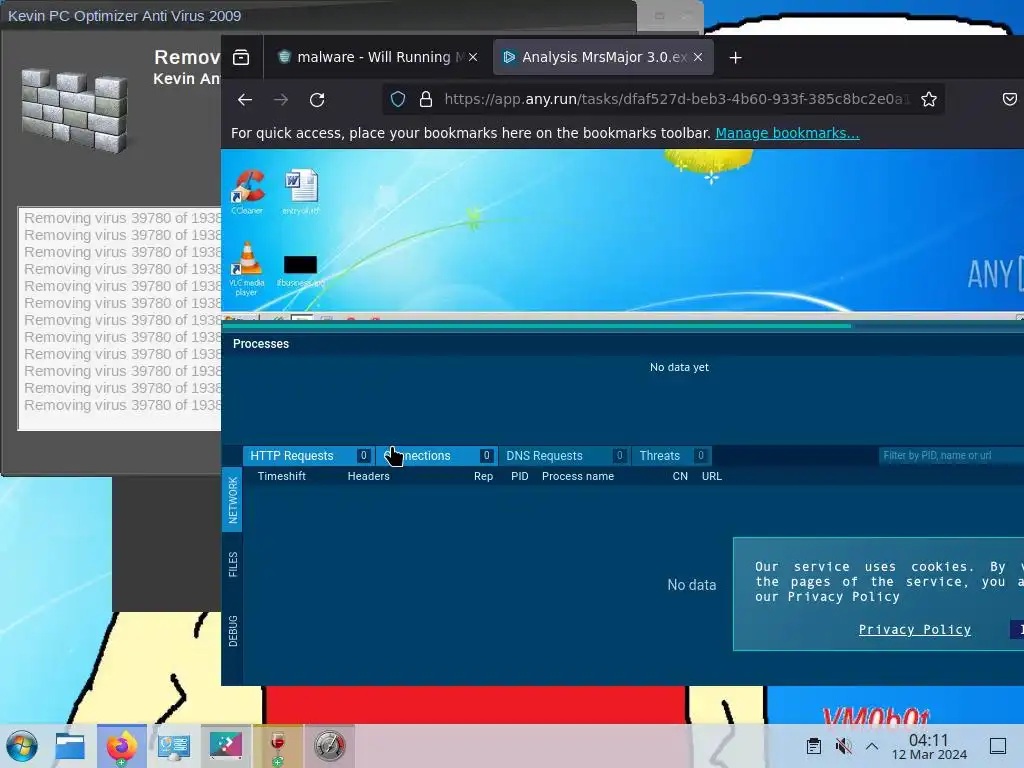Click the 'Filter by PID, name or url' field
Viewport: 1024px width, 768px height.
click(x=951, y=456)
